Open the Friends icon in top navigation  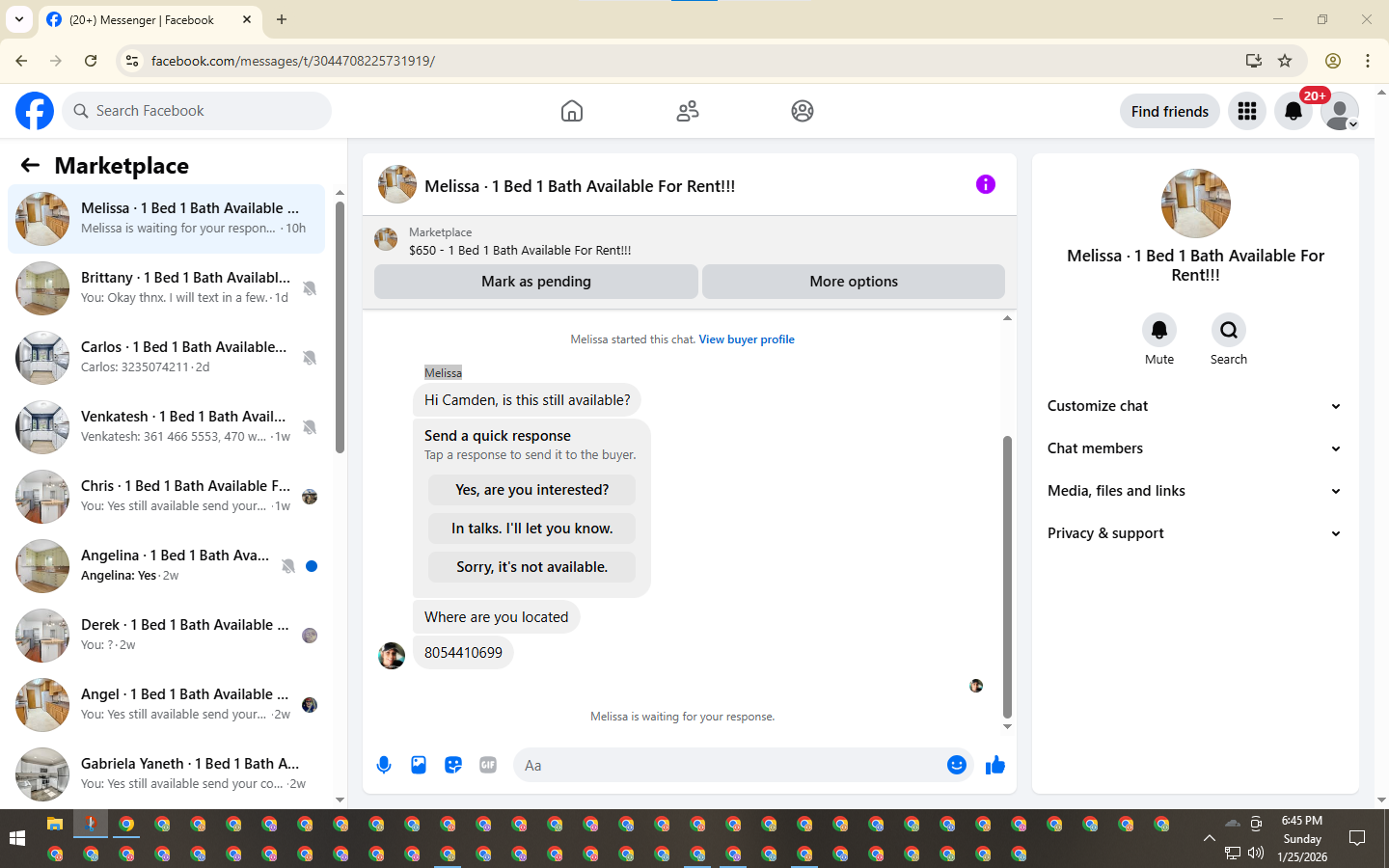(x=688, y=111)
